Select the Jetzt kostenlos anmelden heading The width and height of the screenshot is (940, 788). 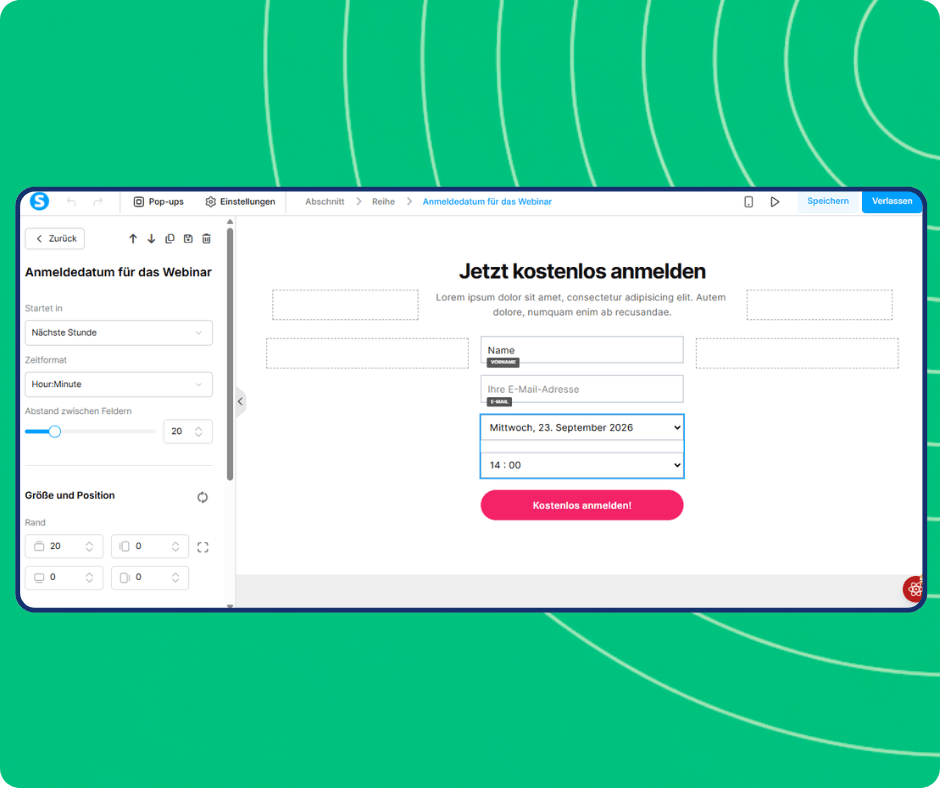(x=582, y=271)
